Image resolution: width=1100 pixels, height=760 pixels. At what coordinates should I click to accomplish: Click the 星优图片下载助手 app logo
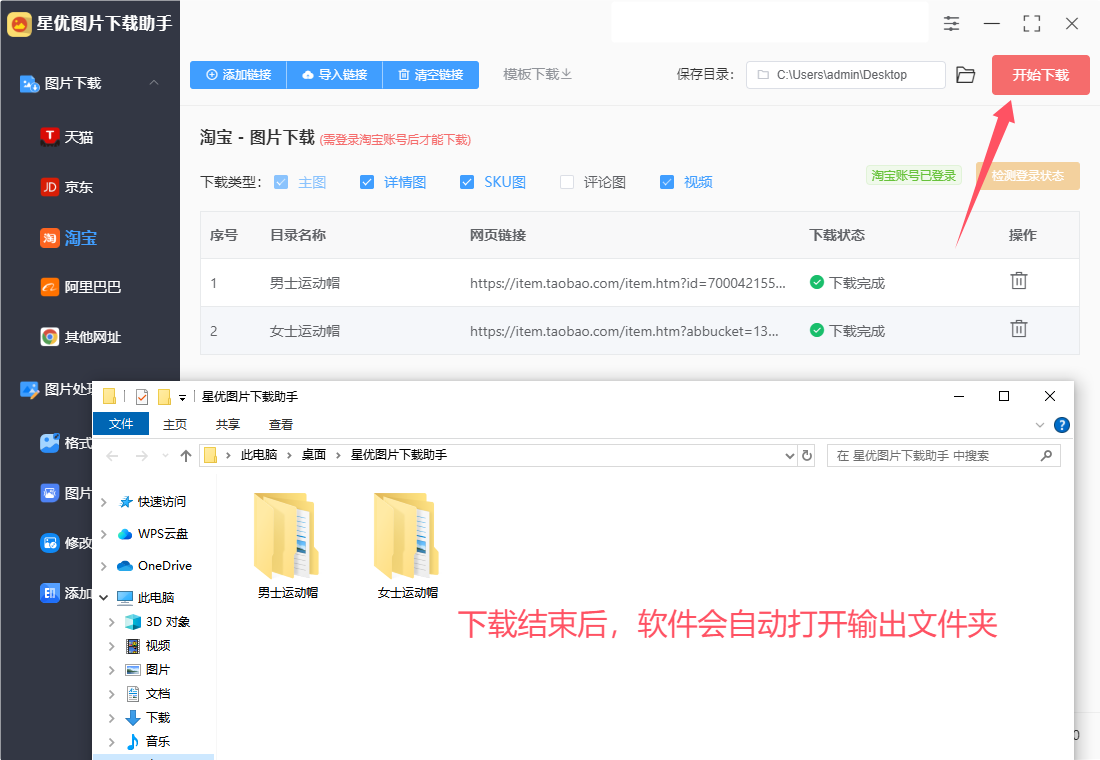[19, 24]
